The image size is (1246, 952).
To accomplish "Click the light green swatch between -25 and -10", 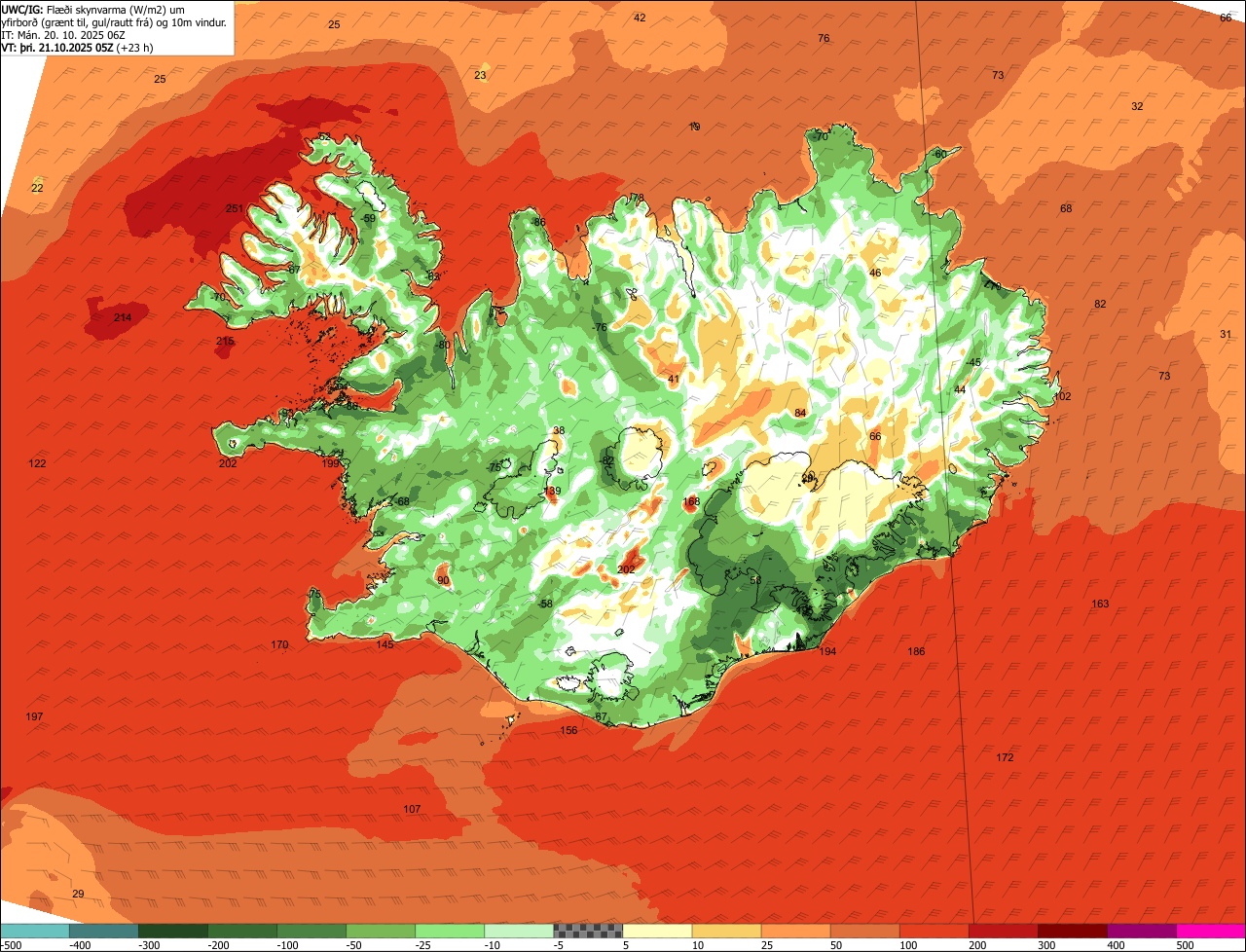I will pos(450,931).
